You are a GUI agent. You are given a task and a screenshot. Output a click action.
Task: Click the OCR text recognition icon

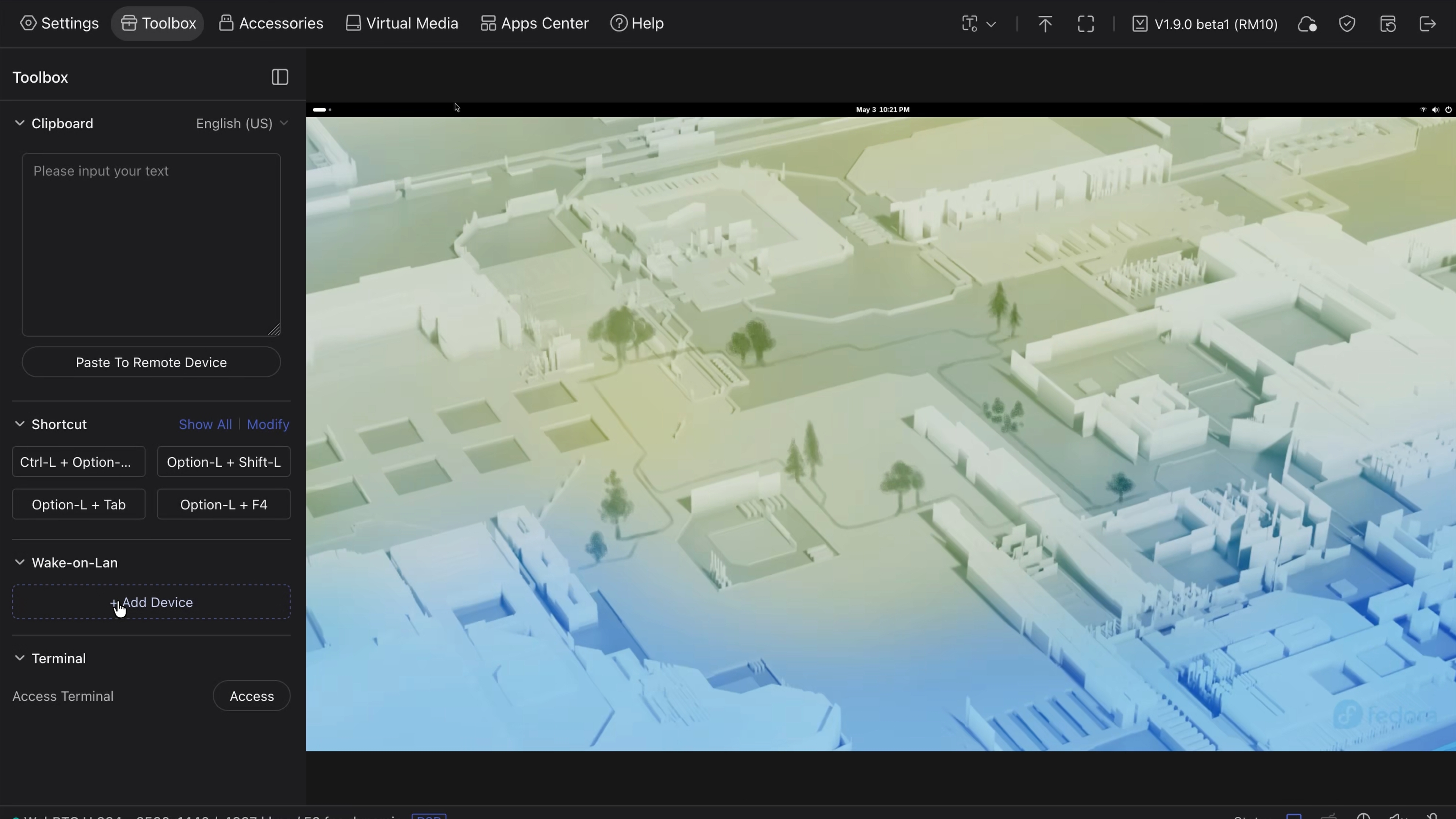[970, 24]
